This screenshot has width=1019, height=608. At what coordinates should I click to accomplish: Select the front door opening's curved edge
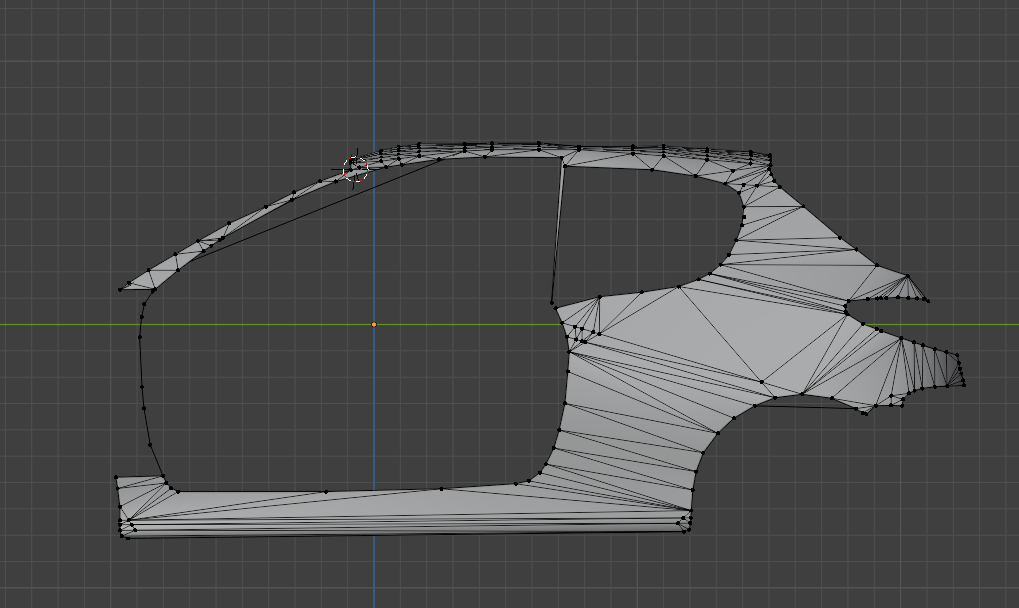coord(142,383)
